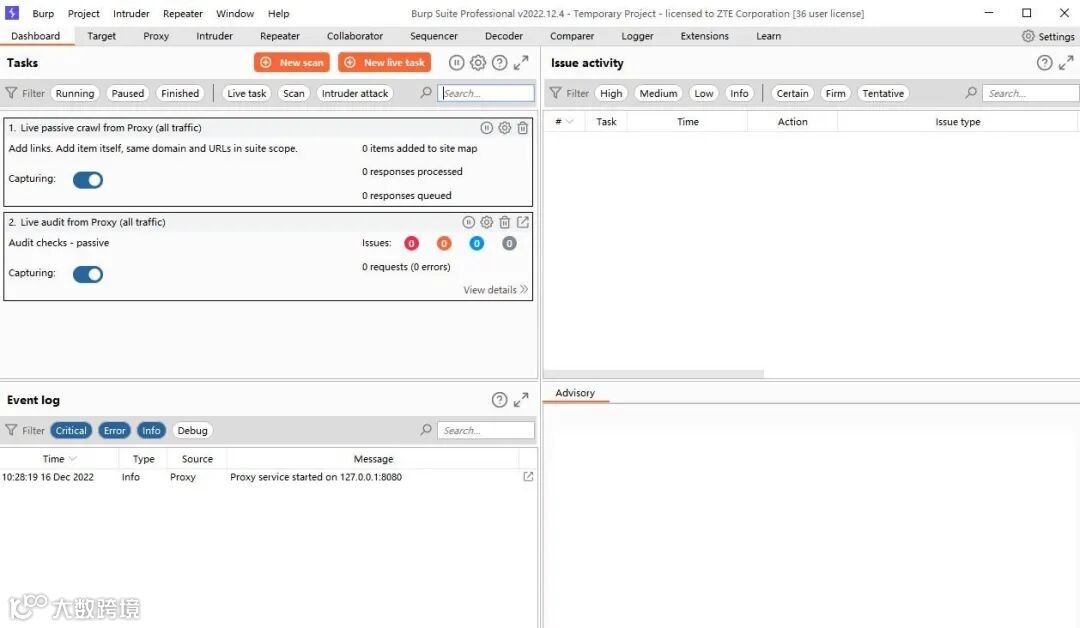Toggle the Medium severity issue filter
This screenshot has height=628, width=1080.
click(x=658, y=94)
